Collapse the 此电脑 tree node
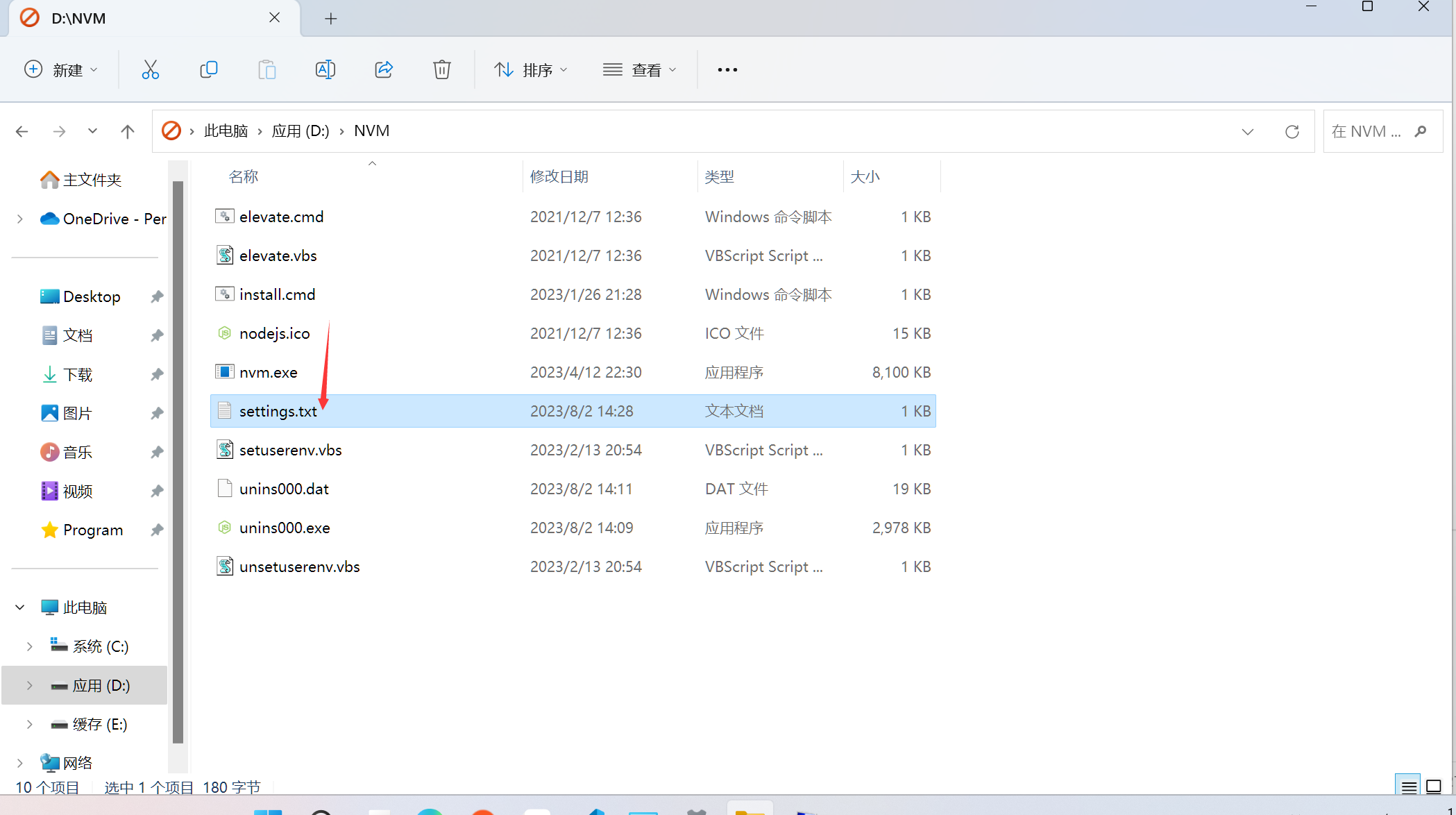Viewport: 1456px width, 815px height. (20, 607)
